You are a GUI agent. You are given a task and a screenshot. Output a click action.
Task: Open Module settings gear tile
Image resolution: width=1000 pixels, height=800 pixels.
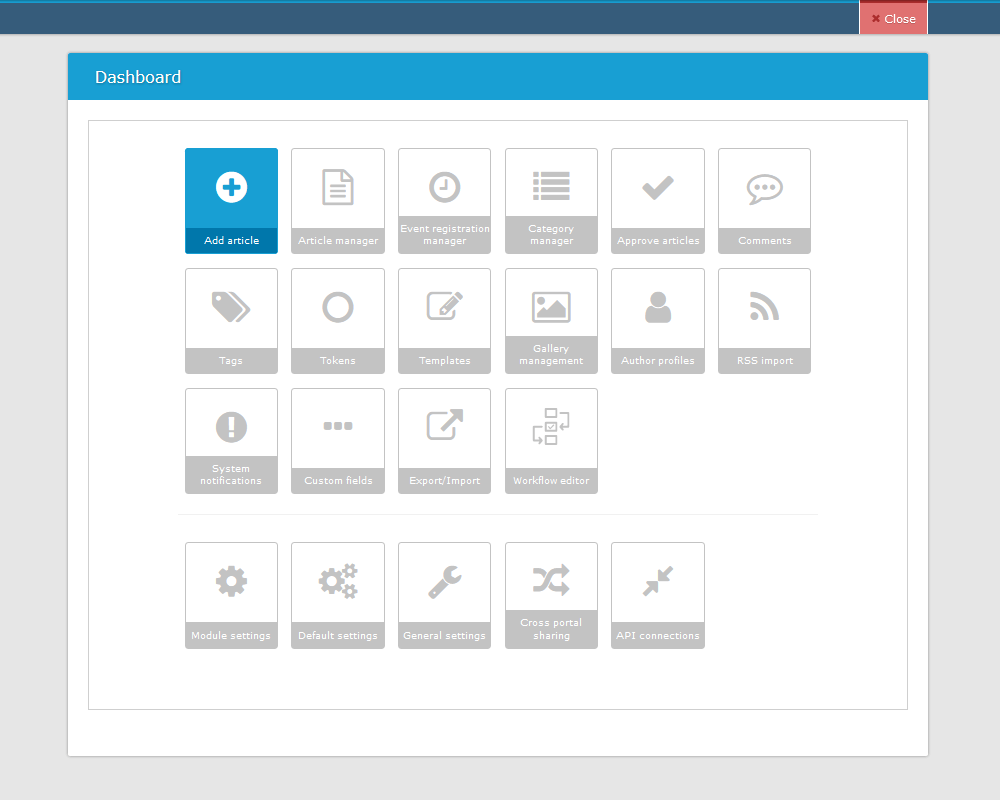pyautogui.click(x=231, y=595)
